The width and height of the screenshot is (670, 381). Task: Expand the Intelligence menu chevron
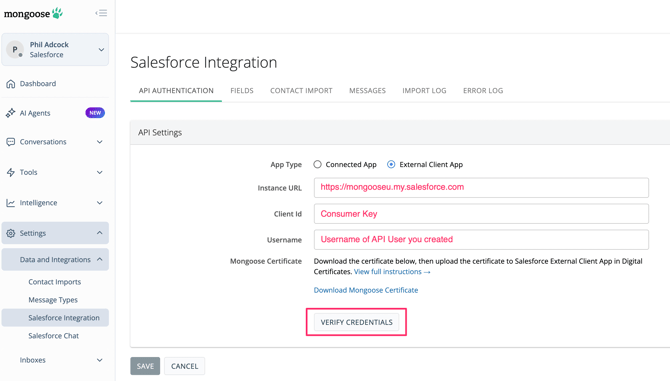pos(100,203)
